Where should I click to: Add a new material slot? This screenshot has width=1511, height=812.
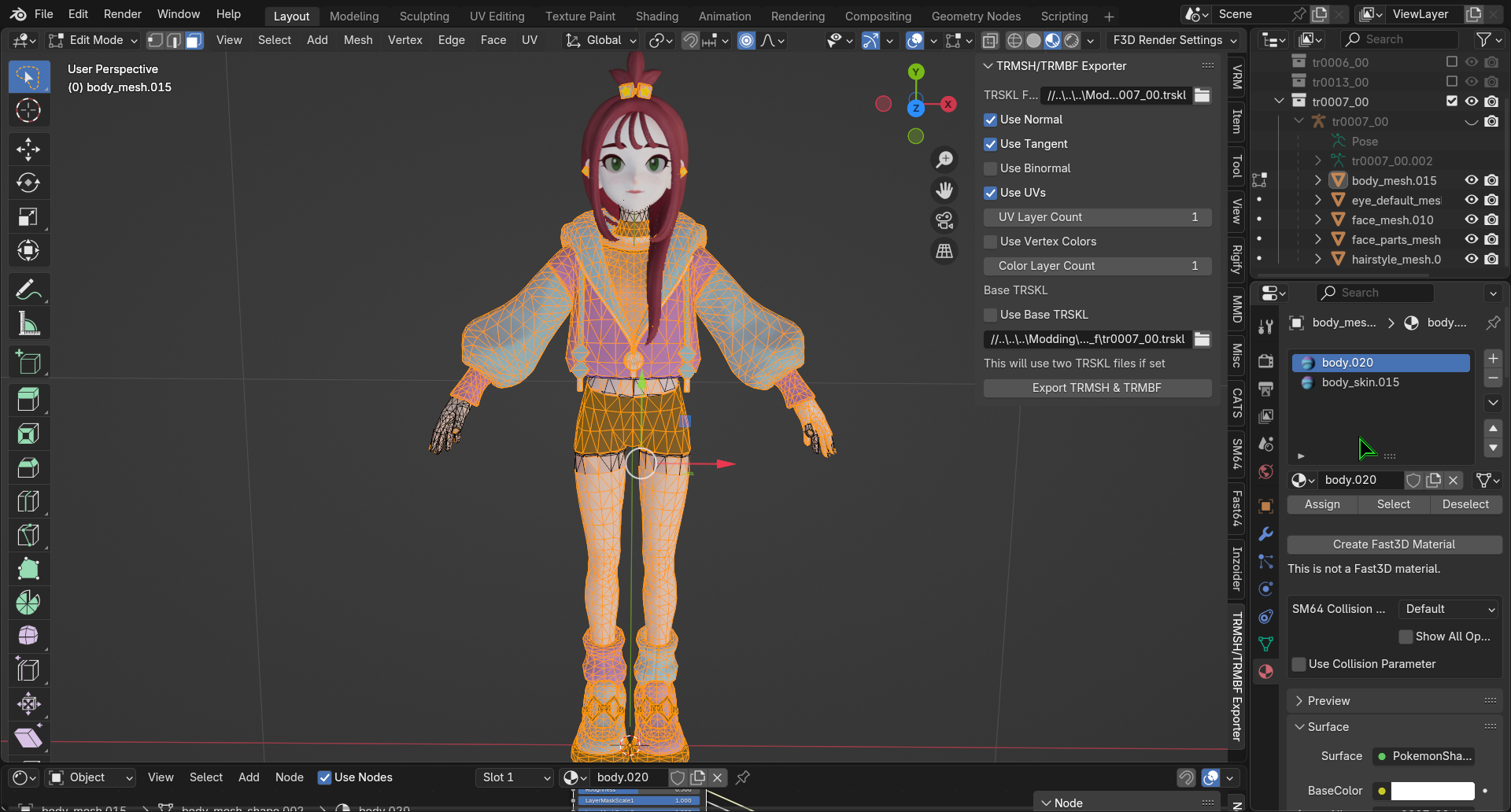1493,359
